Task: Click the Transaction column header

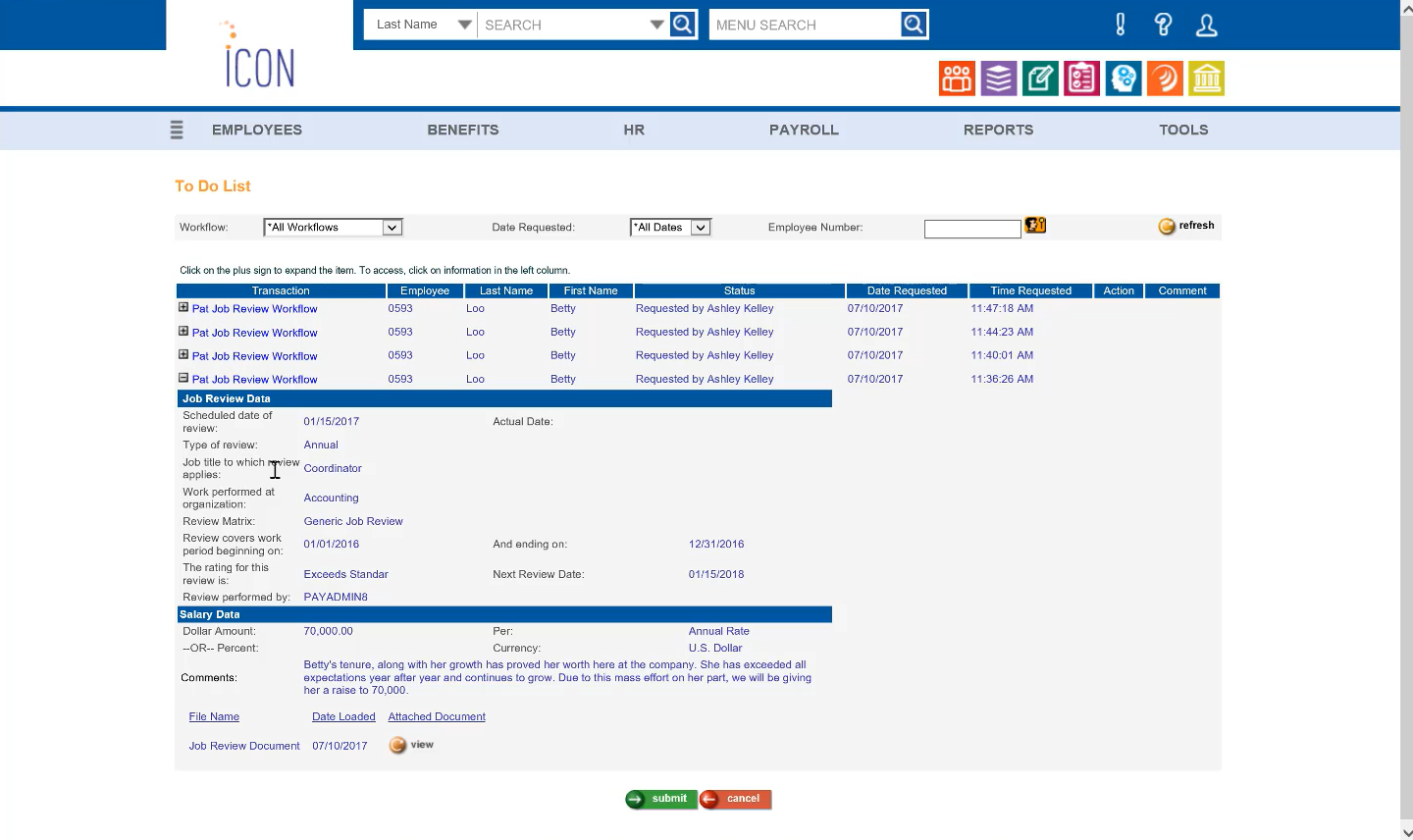Action: [x=281, y=290]
